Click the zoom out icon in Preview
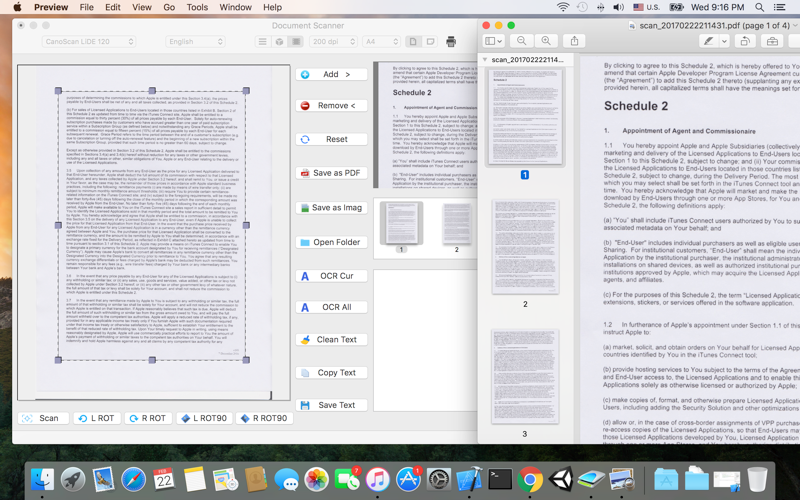800x500 pixels. [x=521, y=41]
